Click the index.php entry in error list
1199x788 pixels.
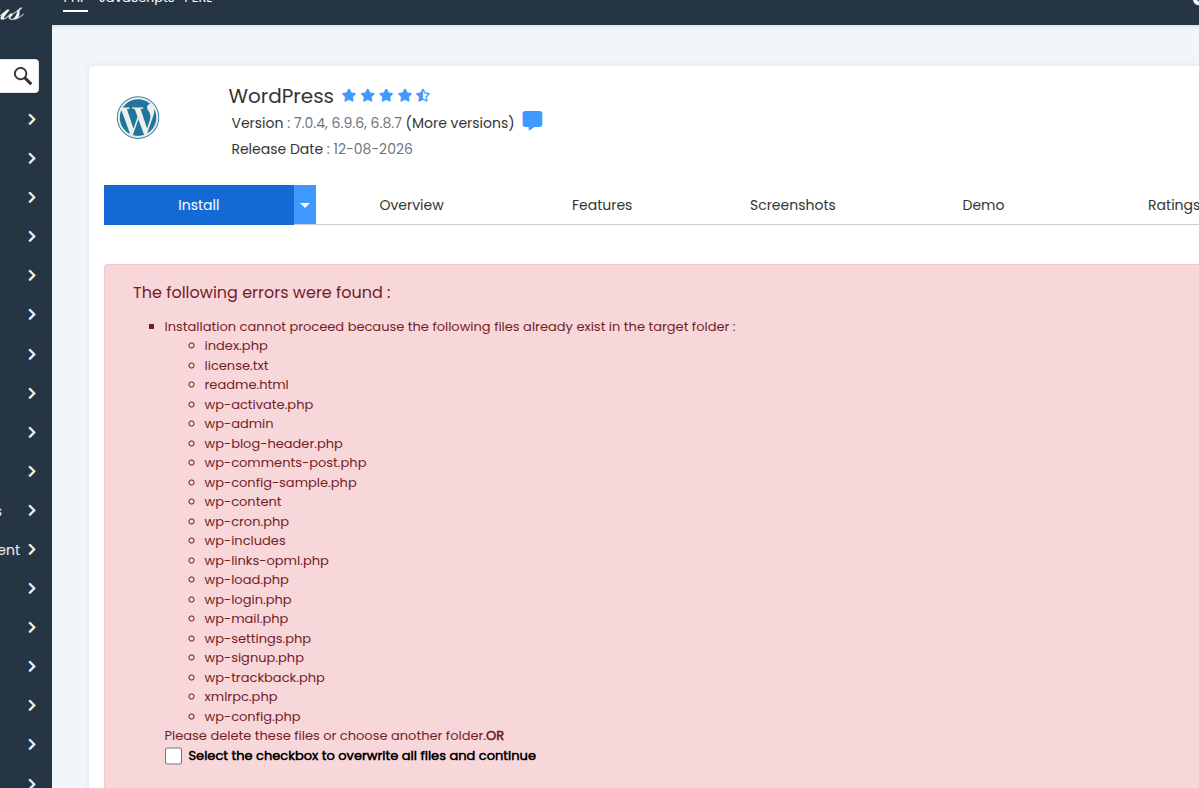point(236,345)
